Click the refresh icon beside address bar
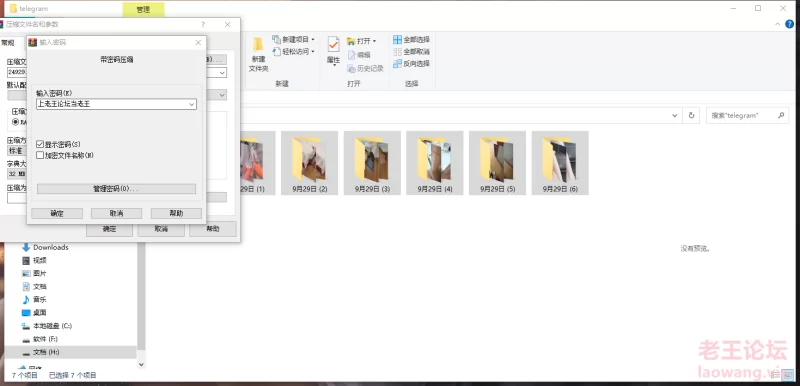Image resolution: width=800 pixels, height=386 pixels. click(x=691, y=115)
